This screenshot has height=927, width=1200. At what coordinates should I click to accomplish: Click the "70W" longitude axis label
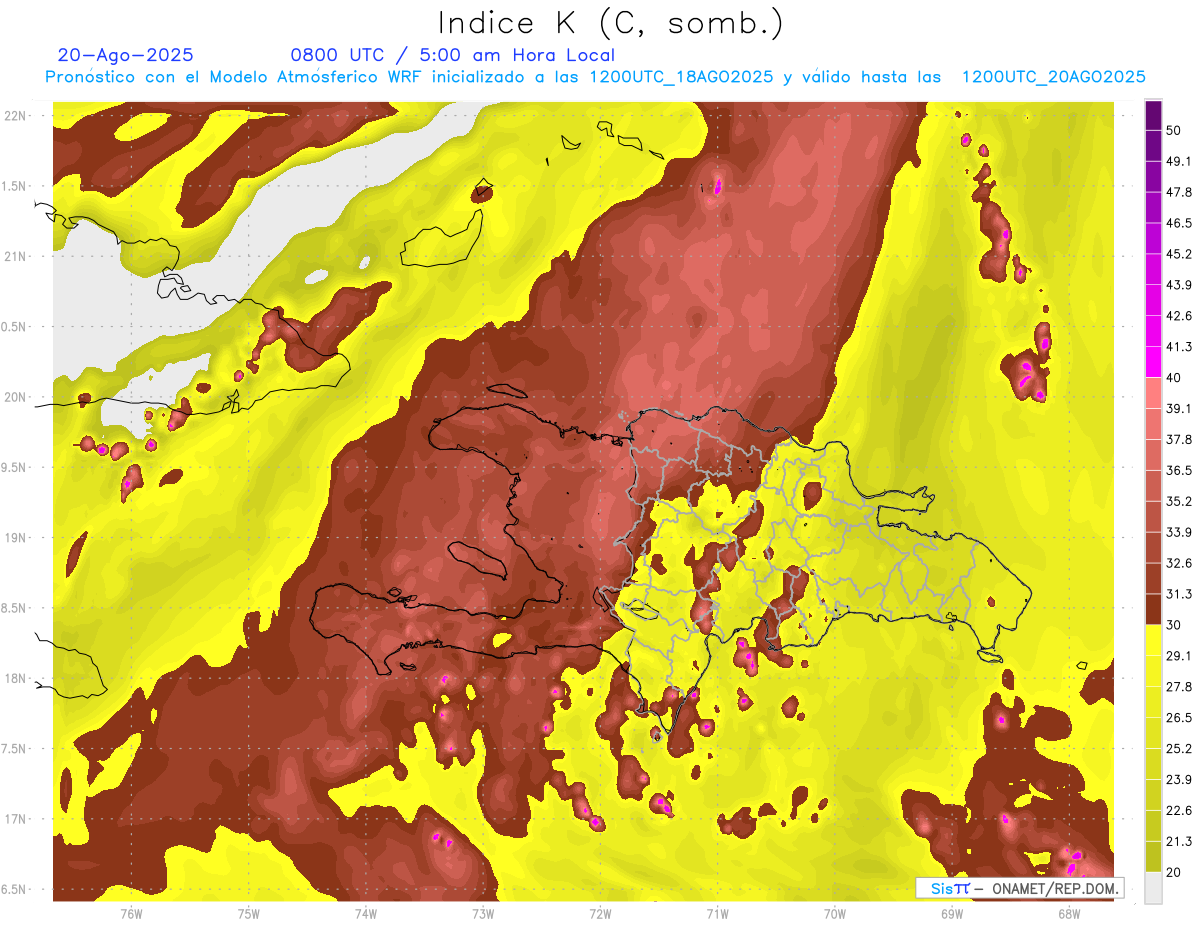[834, 914]
